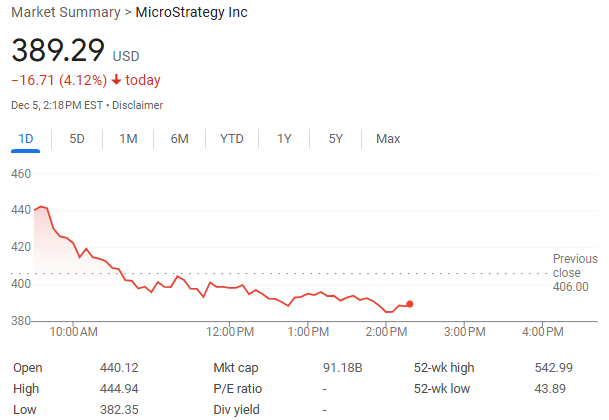Show the 6M price chart

coord(180,139)
